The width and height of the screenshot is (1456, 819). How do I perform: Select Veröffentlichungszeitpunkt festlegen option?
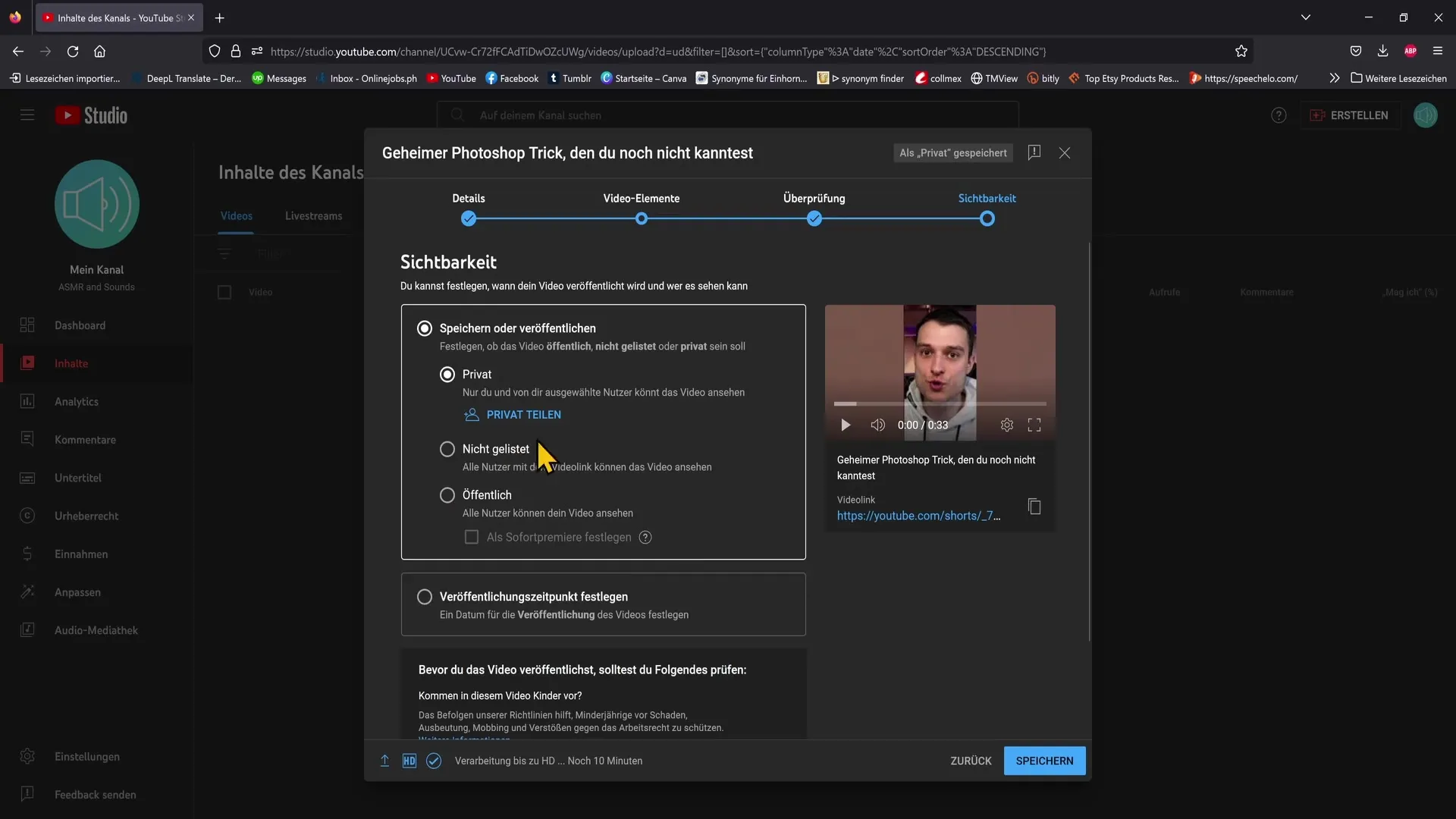click(x=424, y=597)
